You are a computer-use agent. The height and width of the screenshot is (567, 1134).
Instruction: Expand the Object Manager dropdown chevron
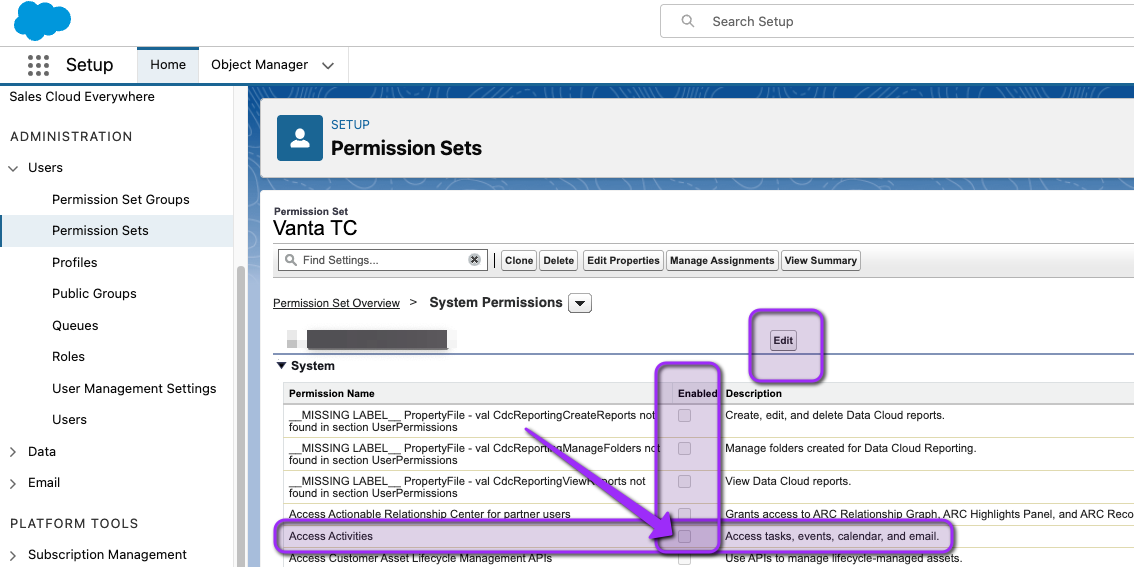328,65
